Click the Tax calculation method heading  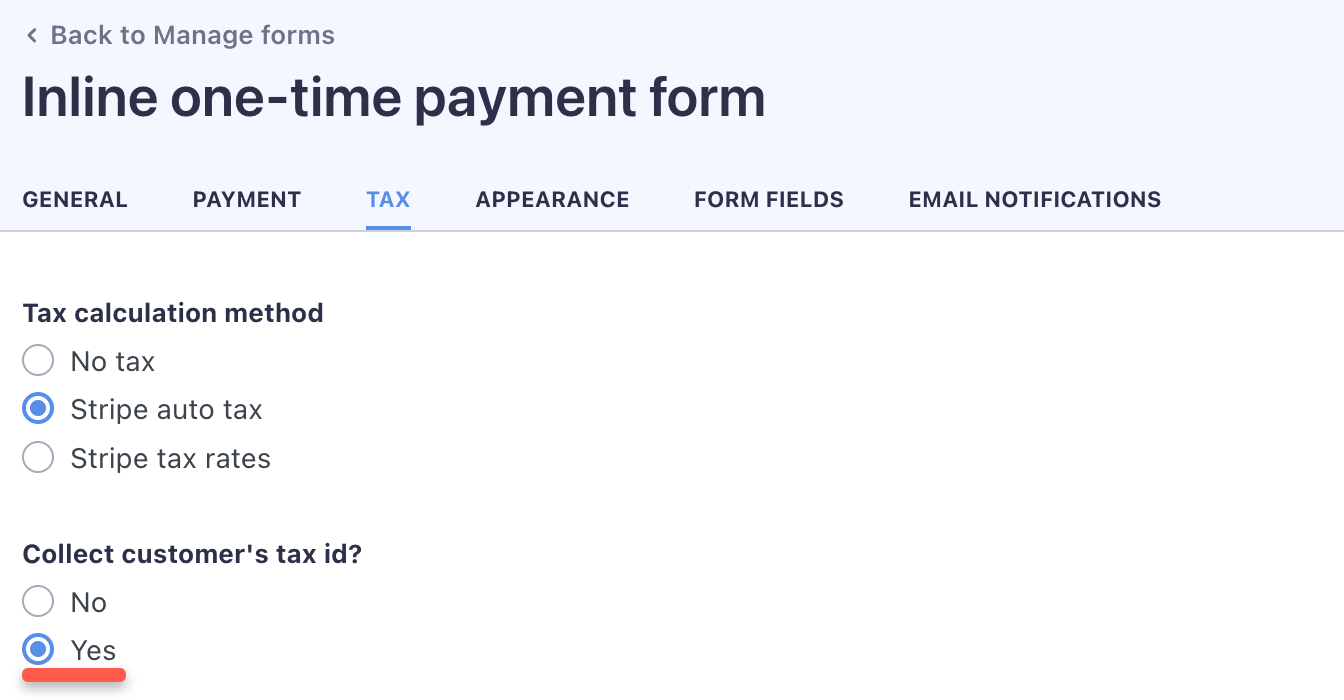[173, 313]
